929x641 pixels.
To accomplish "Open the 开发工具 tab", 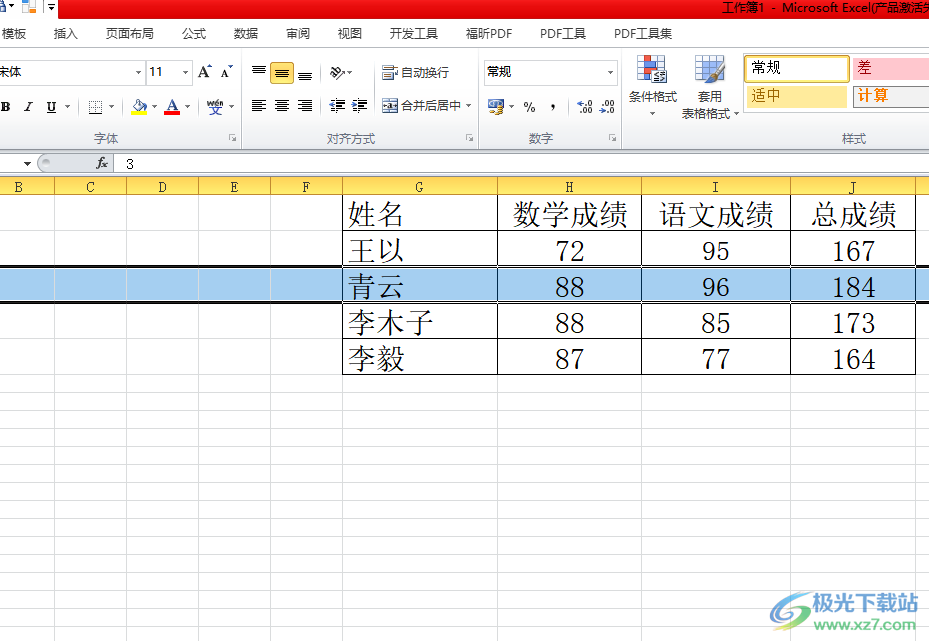I will click(x=414, y=34).
